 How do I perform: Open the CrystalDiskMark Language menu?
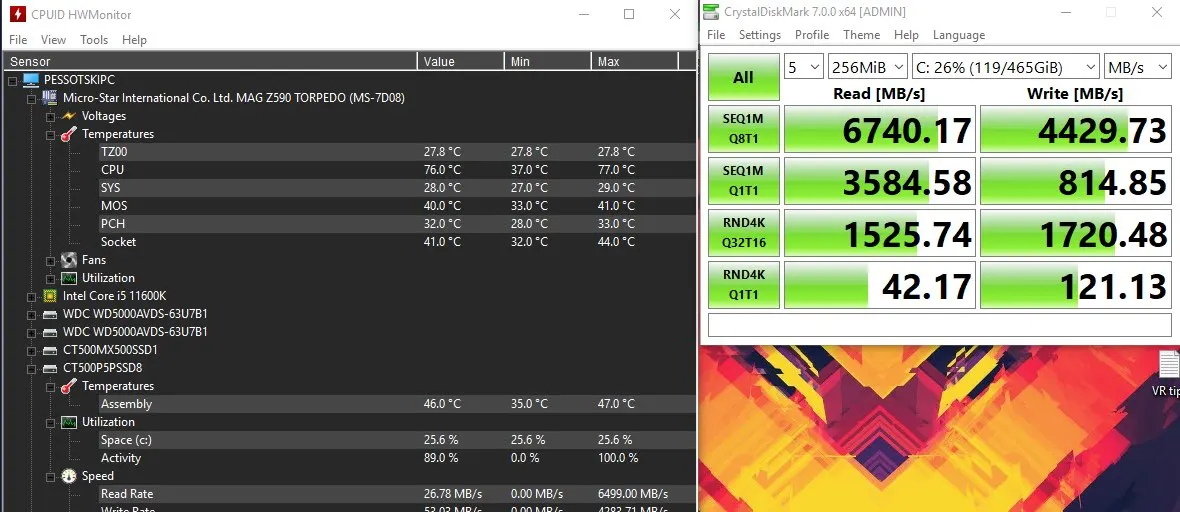959,35
